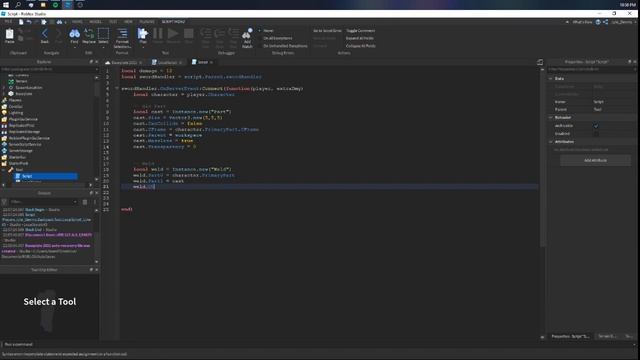Open the MODEL ribbon tab
This screenshot has width=640, height=360.
95,22
